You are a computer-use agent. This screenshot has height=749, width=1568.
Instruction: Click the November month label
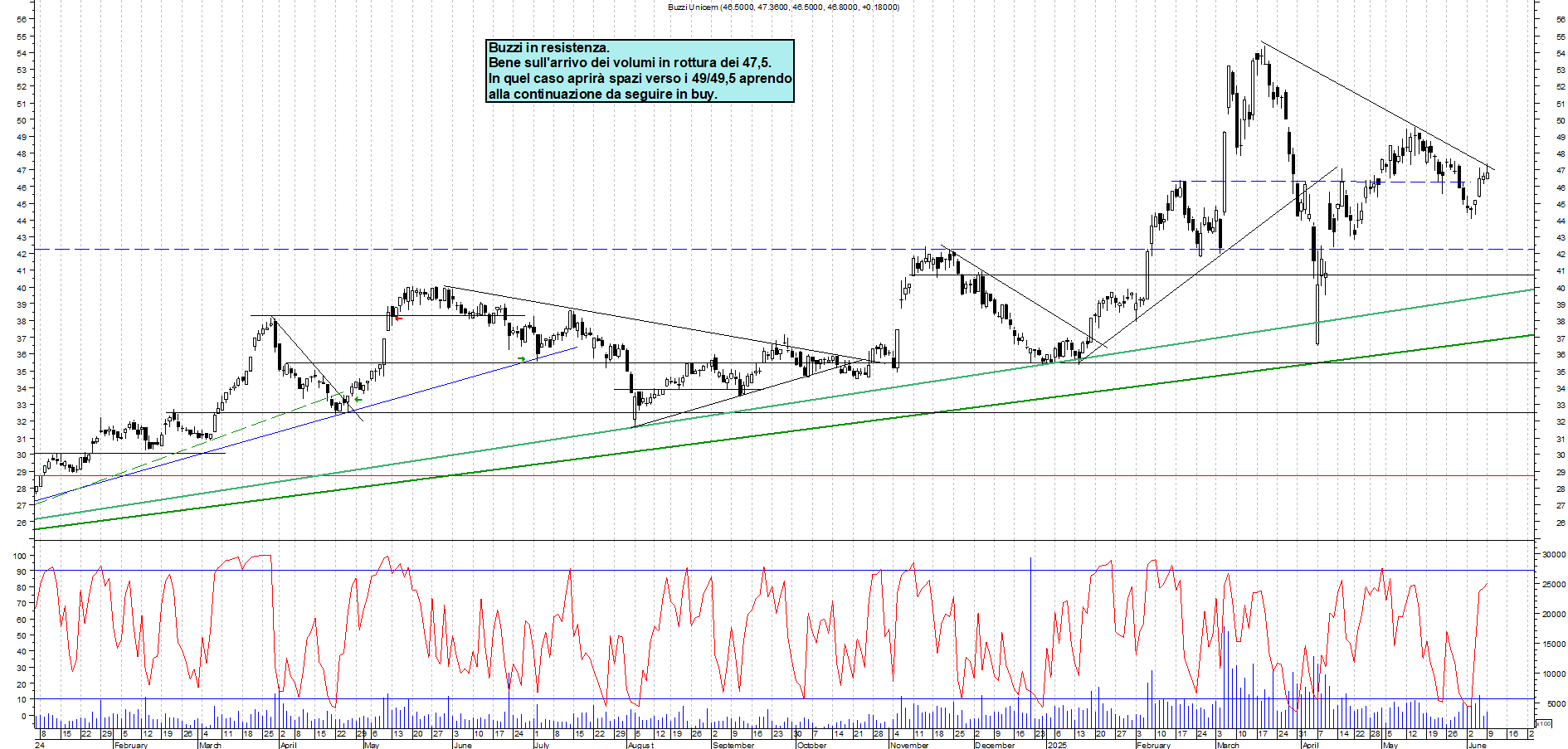(909, 745)
